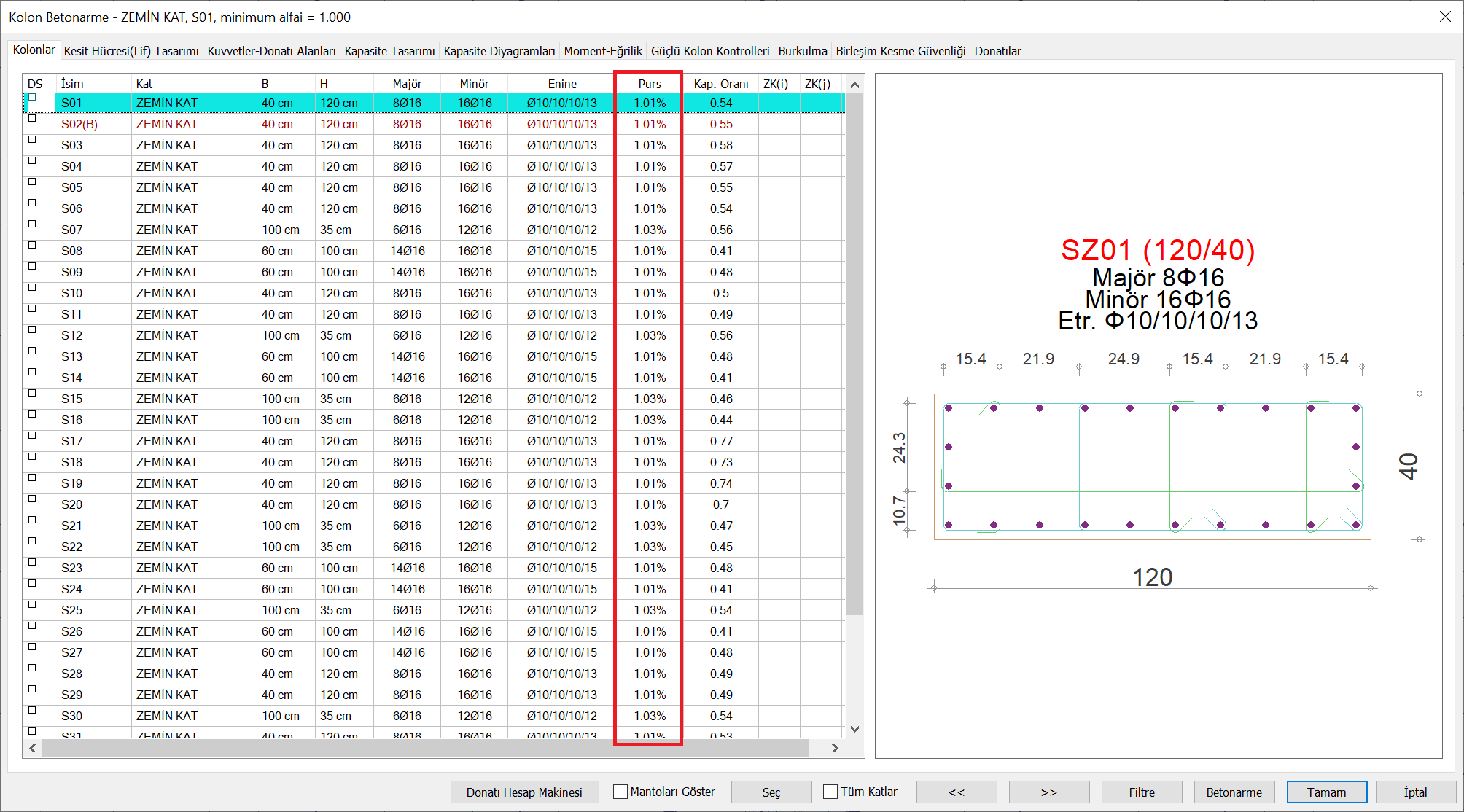1464x812 pixels.
Task: Click the Kap. Oranı column header
Action: (721, 84)
